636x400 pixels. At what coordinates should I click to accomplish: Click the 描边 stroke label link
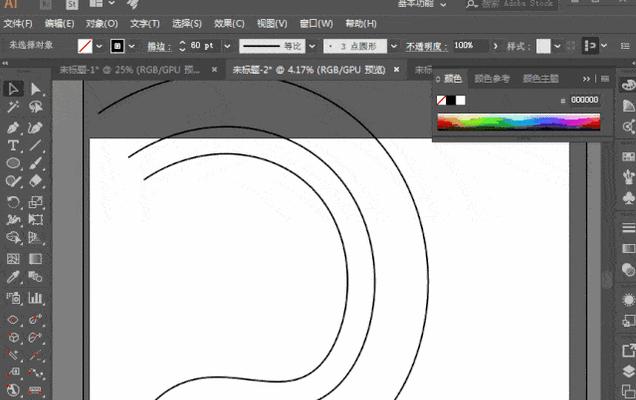[159, 47]
